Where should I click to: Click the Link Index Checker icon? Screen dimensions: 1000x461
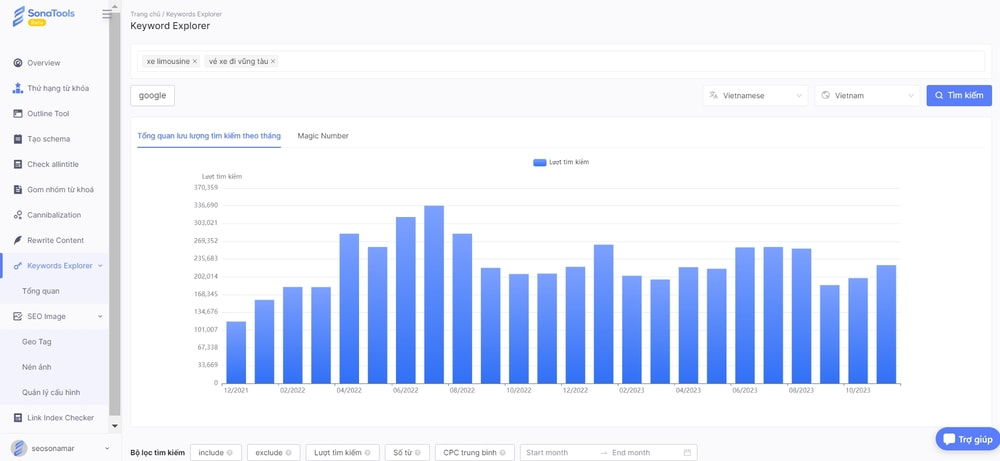[18, 418]
